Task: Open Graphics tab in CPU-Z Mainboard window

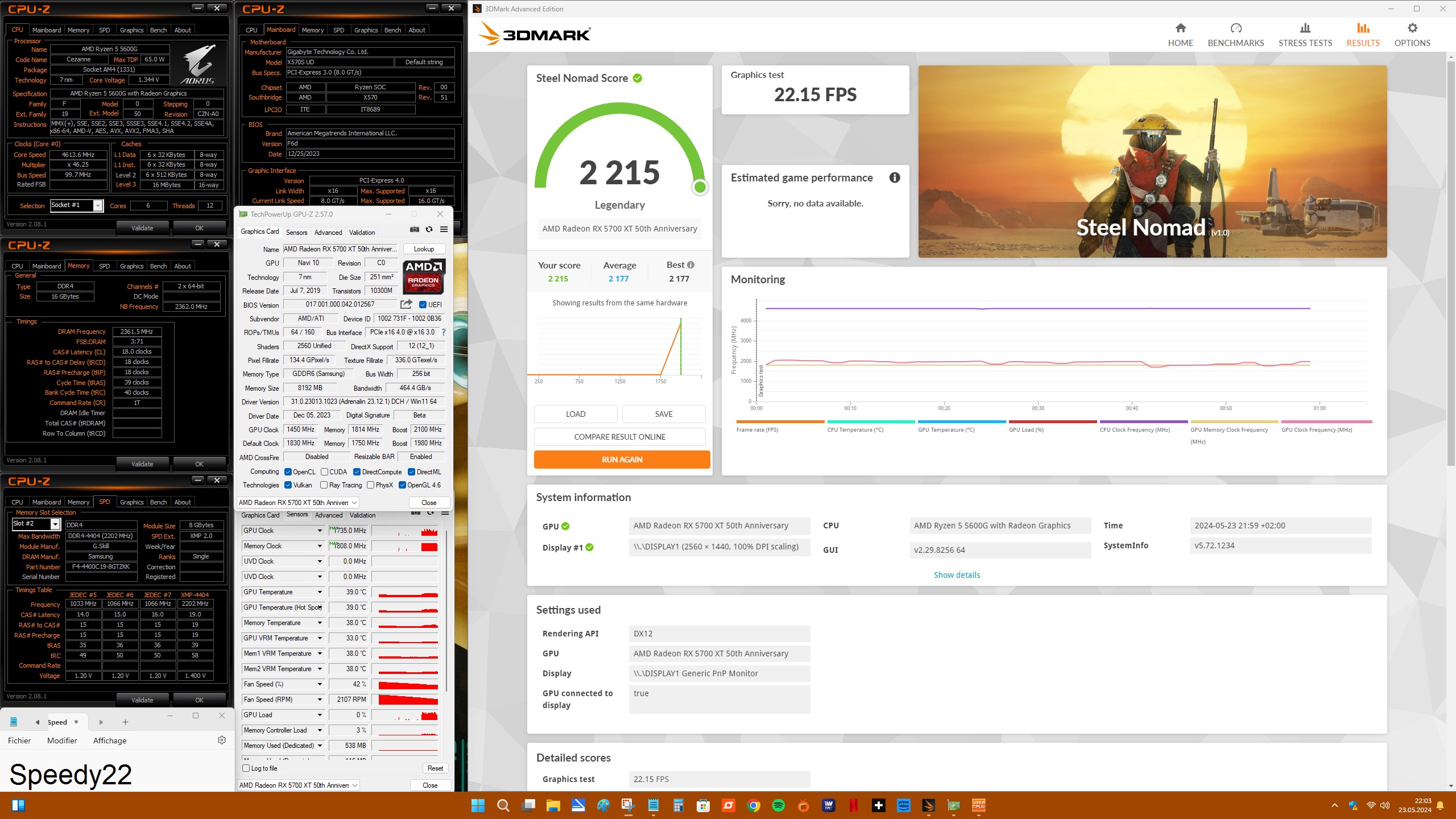Action: (366, 30)
